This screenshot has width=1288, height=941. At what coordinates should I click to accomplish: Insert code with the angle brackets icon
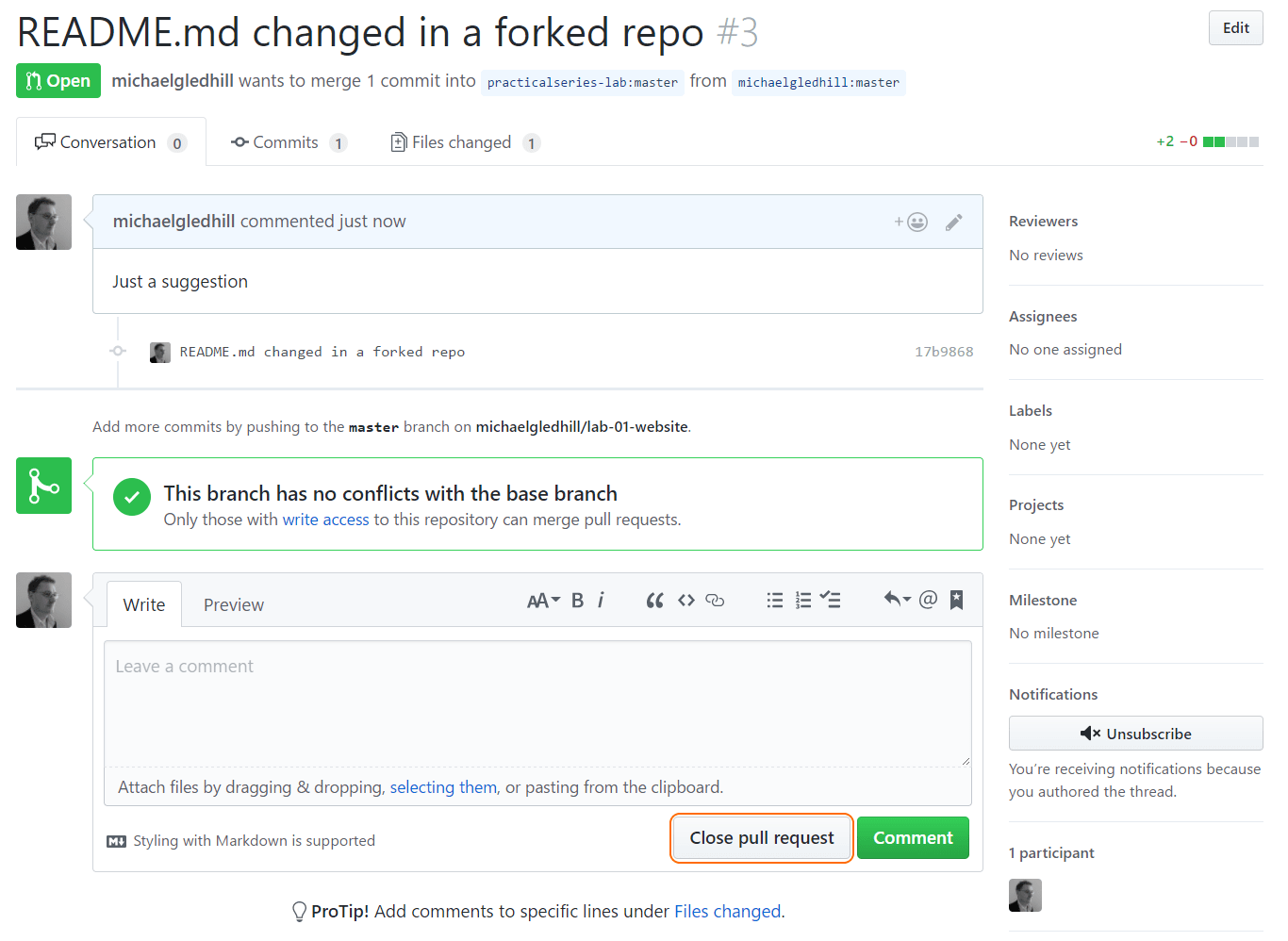click(686, 601)
